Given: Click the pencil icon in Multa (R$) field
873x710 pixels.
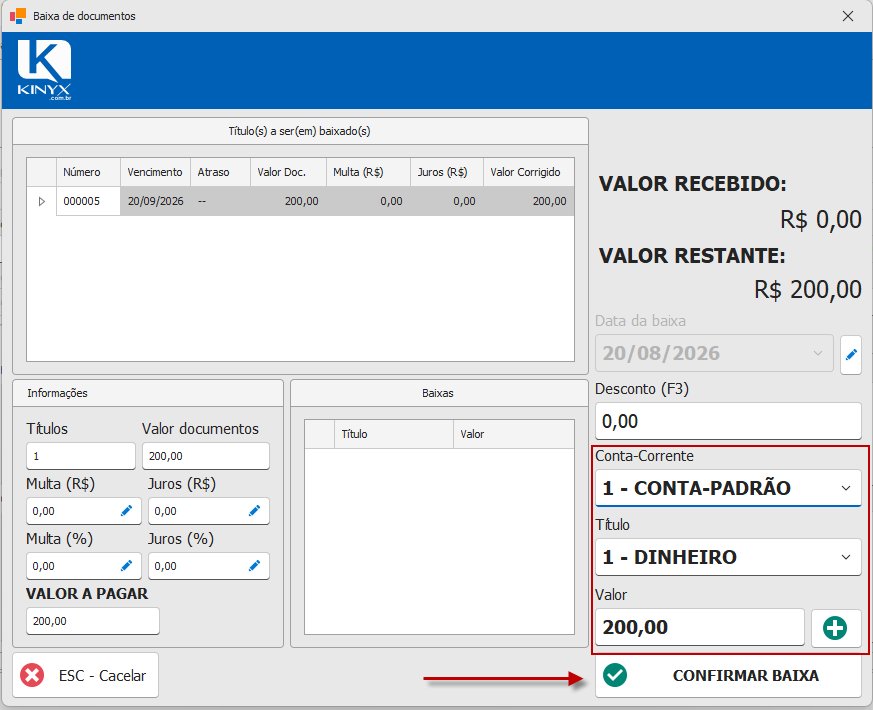Looking at the screenshot, I should [x=126, y=511].
